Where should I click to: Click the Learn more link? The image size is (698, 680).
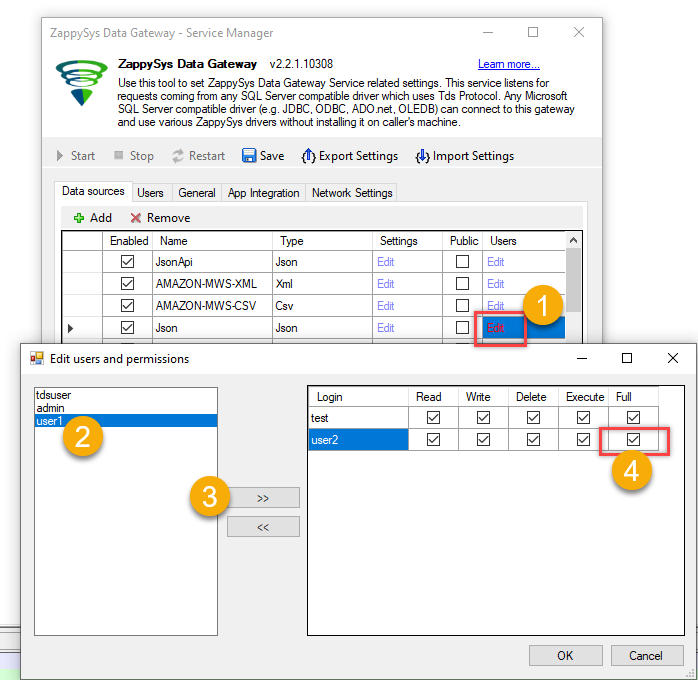click(508, 65)
